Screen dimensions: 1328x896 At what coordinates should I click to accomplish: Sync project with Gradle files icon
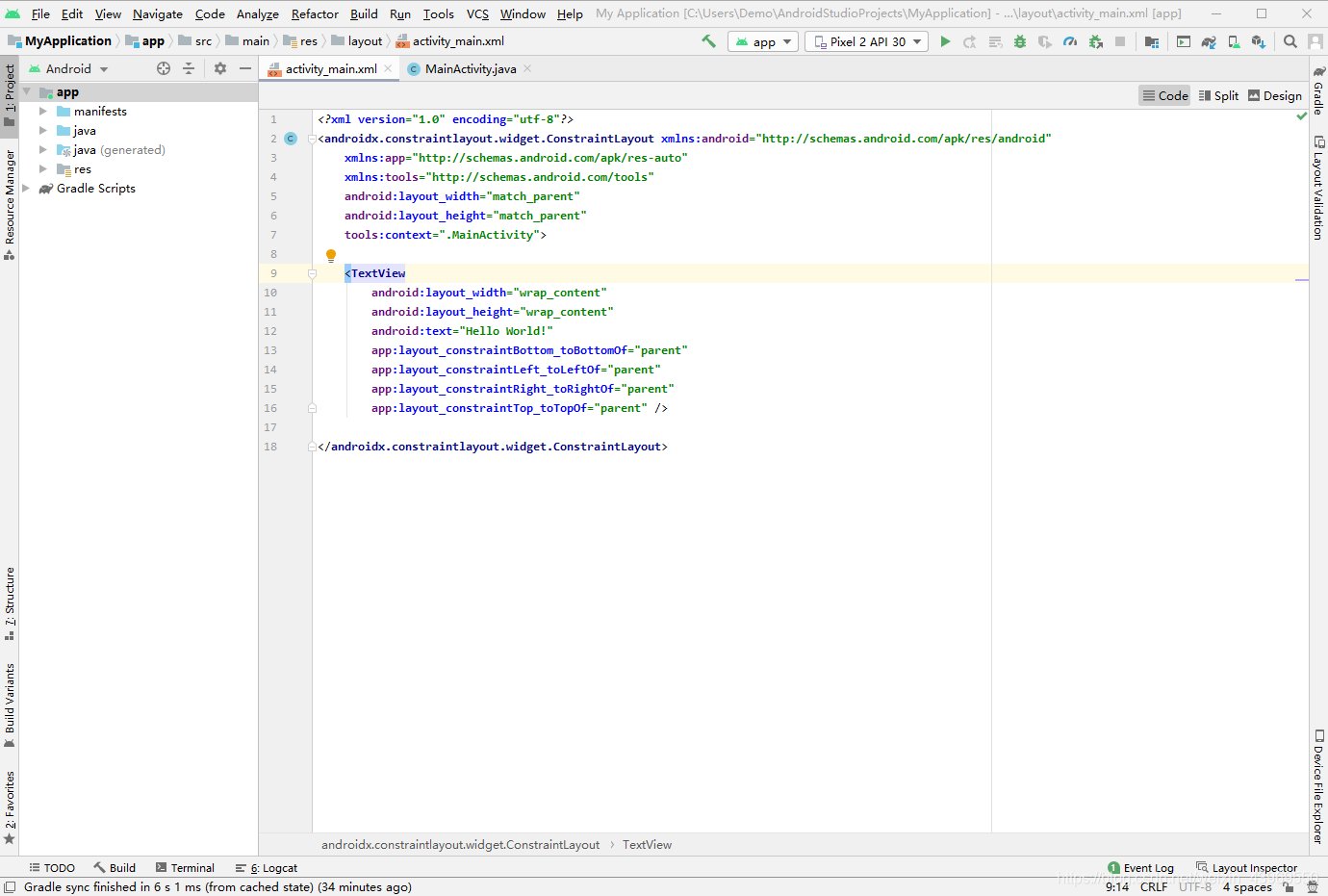point(1209,41)
